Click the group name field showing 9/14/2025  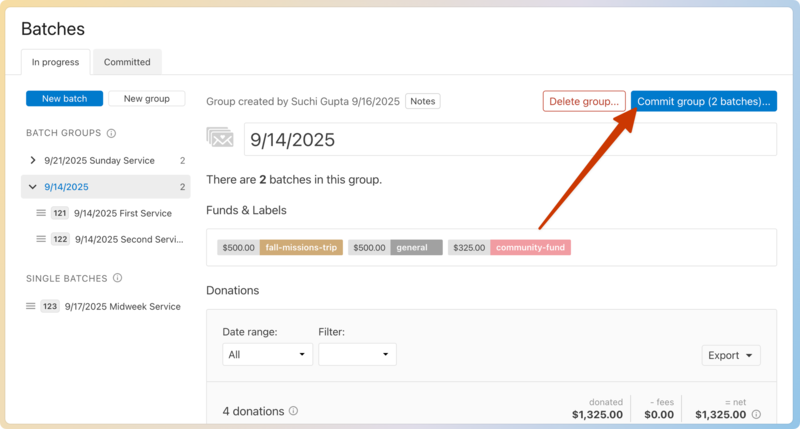tap(510, 140)
